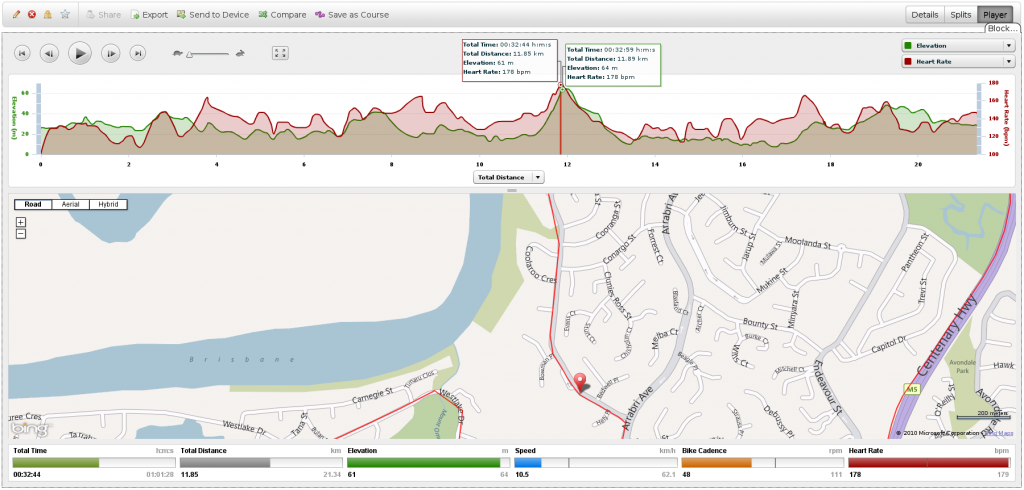
Task: Click the Bike Cadence gauge bar
Action: click(762, 463)
